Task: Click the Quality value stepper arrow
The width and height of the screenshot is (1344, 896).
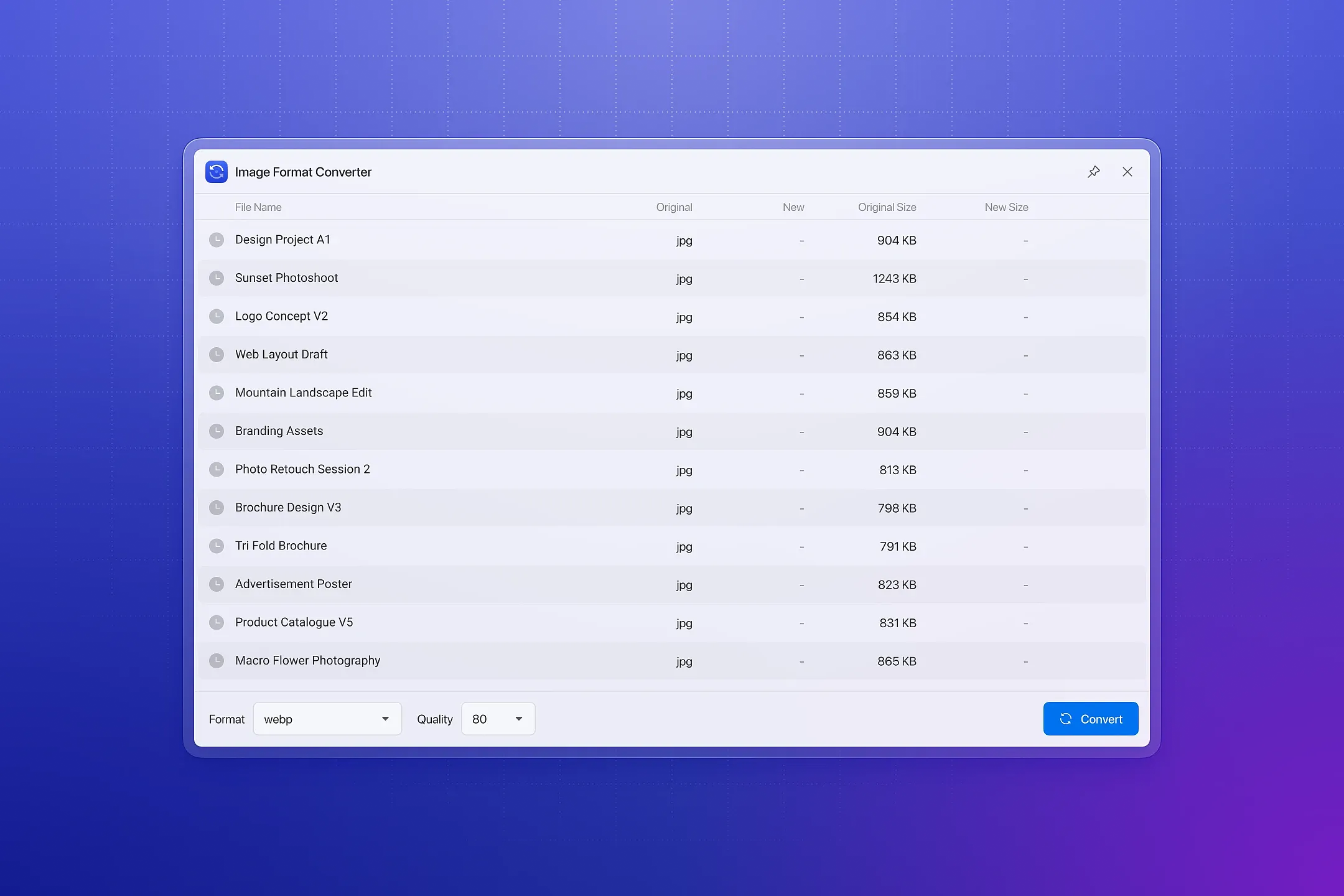Action: tap(519, 719)
